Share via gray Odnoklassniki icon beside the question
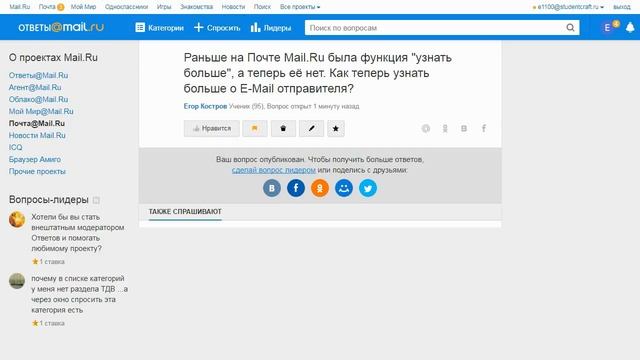 [x=445, y=129]
